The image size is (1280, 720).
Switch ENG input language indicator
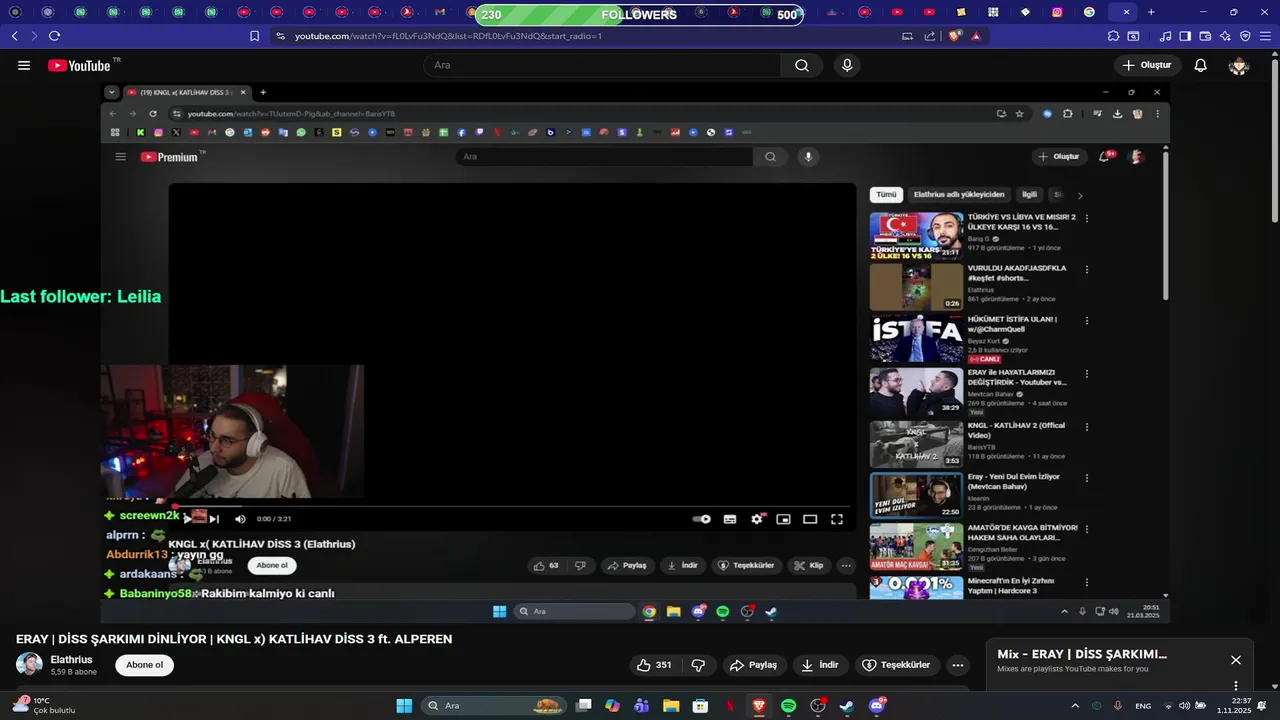pyautogui.click(x=1144, y=706)
